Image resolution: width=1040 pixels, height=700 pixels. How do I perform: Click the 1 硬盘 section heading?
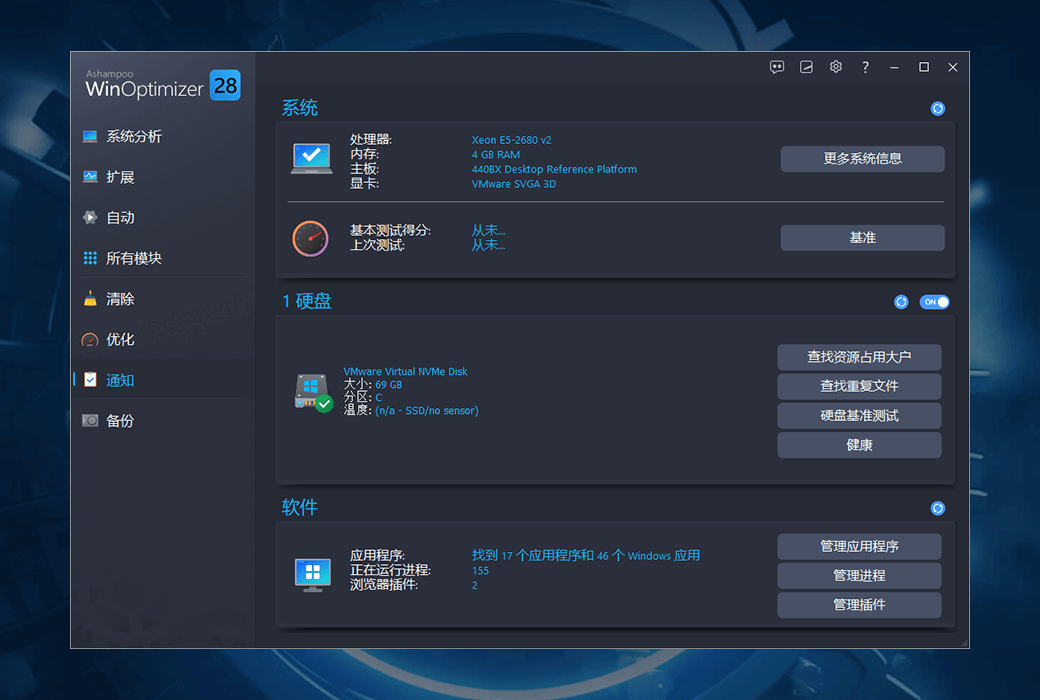(x=306, y=301)
